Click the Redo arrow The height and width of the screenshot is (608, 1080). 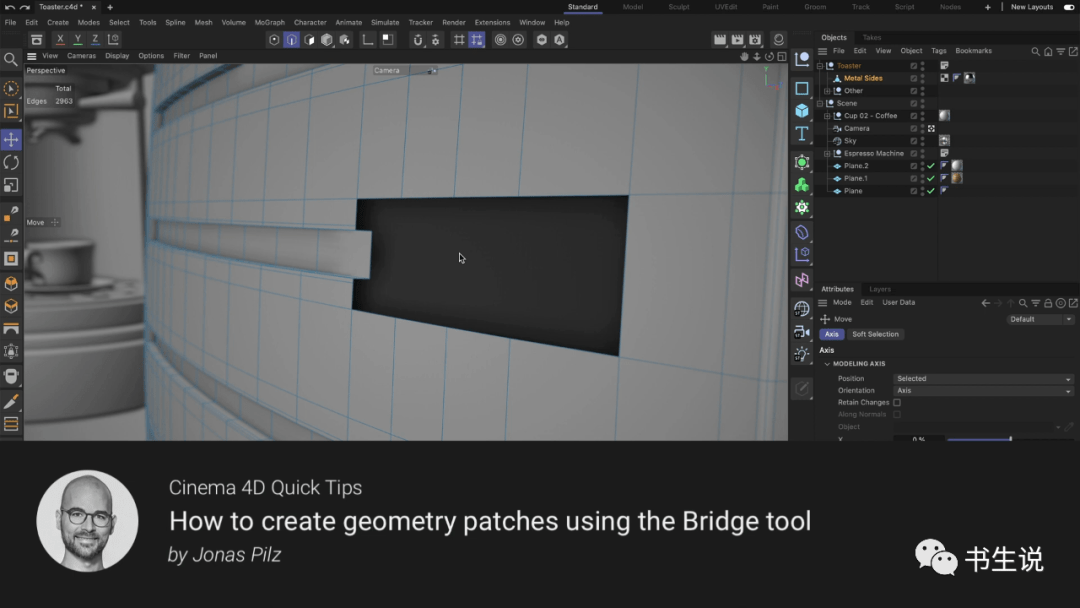(x=25, y=7)
